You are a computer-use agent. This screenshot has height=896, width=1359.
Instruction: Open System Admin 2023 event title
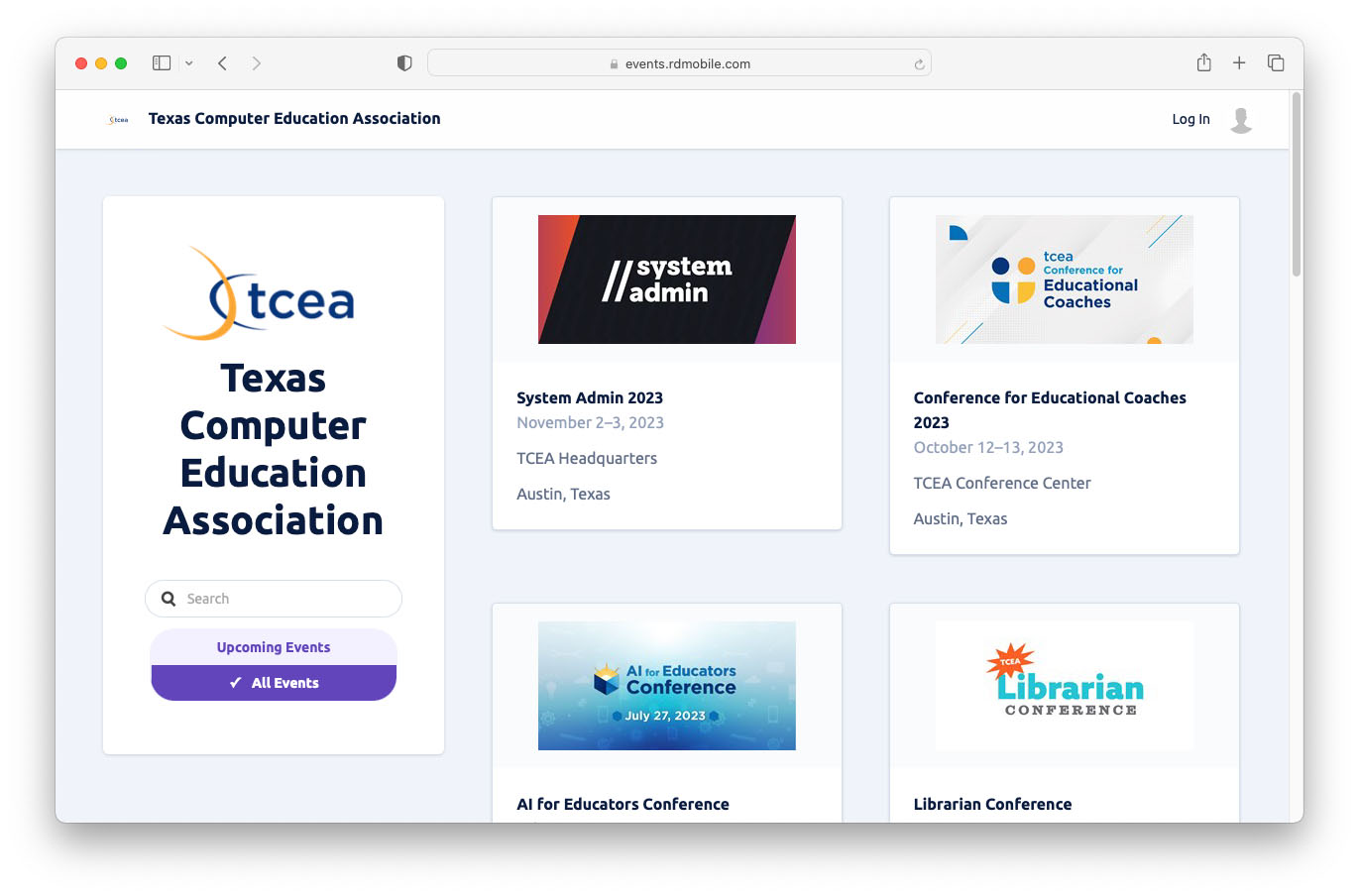(x=590, y=397)
